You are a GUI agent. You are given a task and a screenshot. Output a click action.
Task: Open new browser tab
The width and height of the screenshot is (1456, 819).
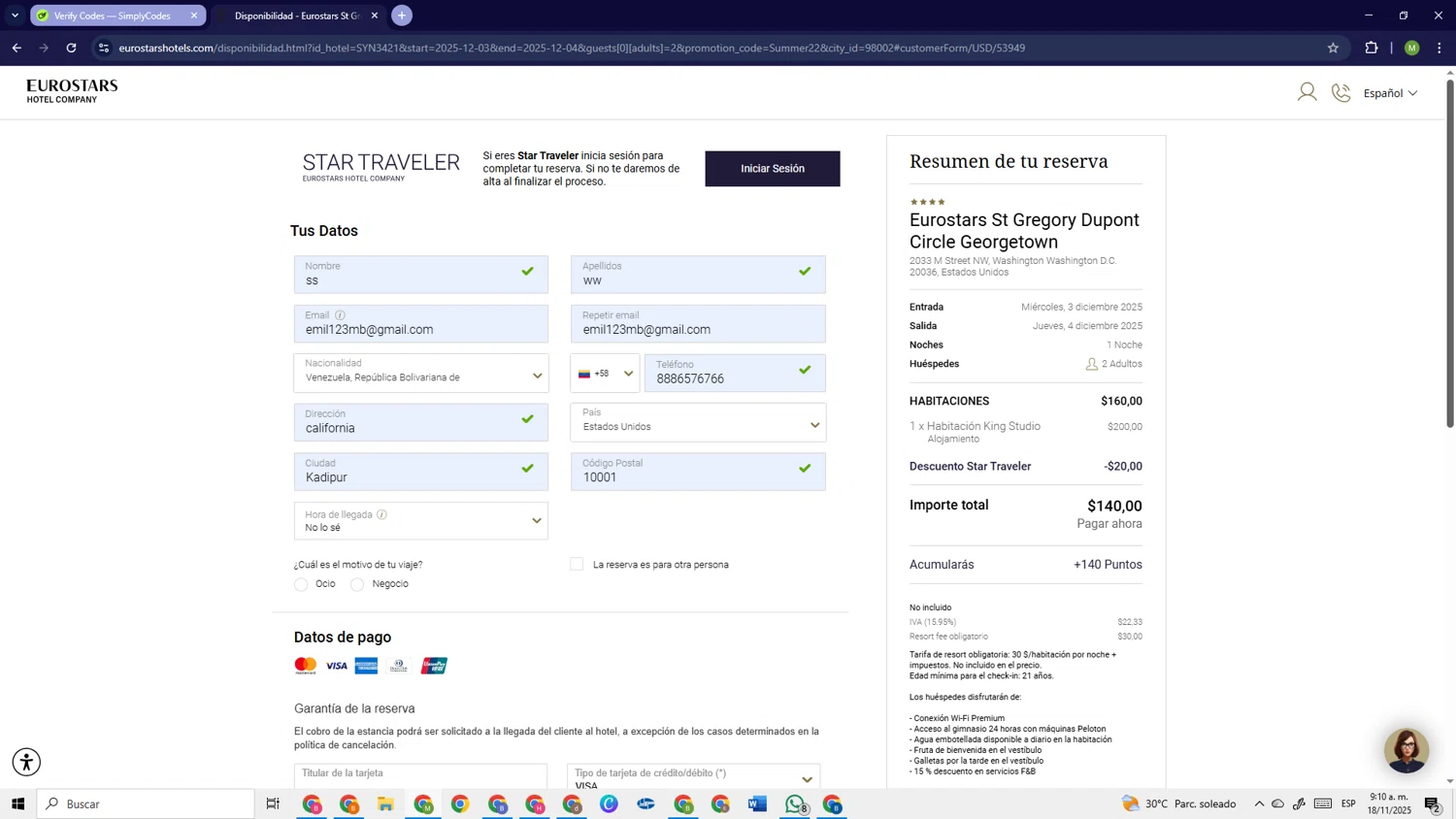click(x=402, y=16)
